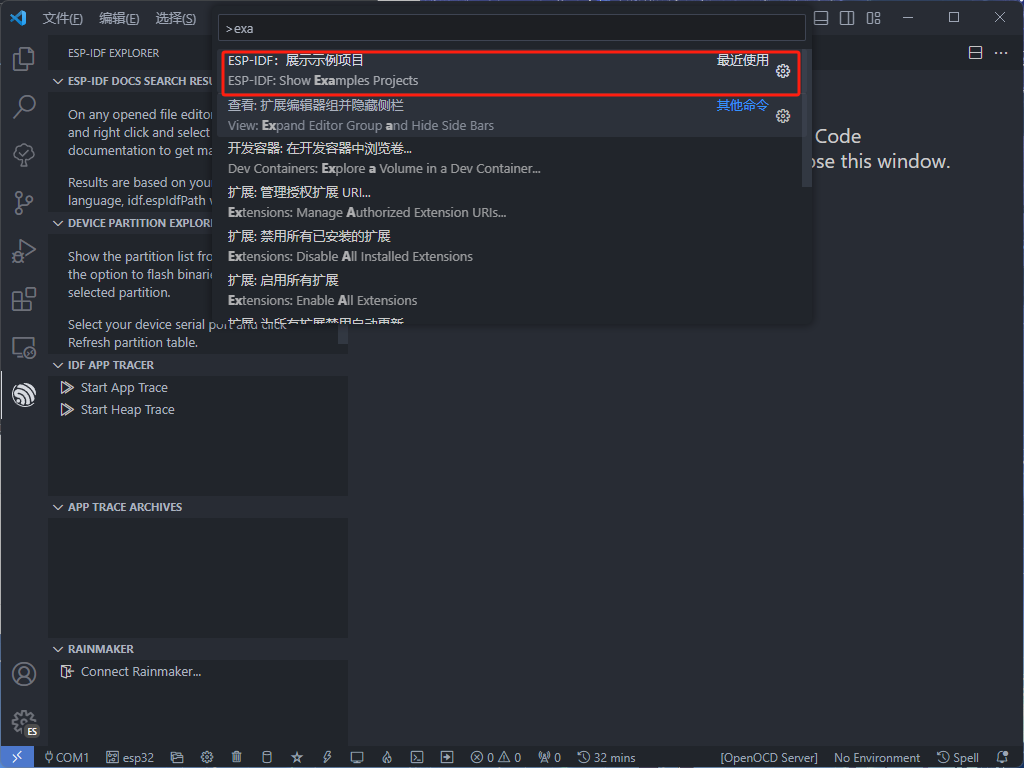
Task: Open ESP-IDF Terminal icon in status bar
Action: tap(417, 758)
